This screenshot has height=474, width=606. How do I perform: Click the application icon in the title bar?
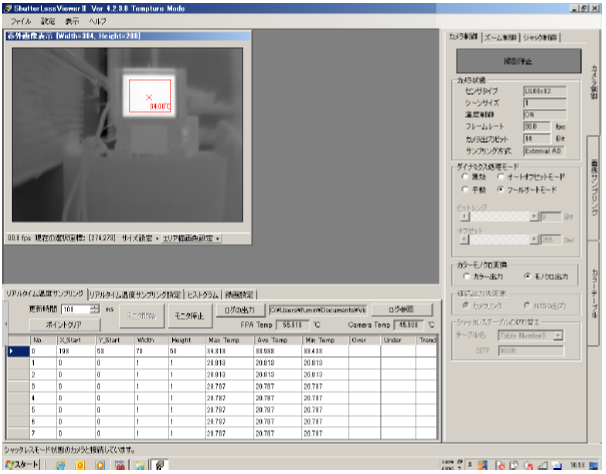pos(7,7)
